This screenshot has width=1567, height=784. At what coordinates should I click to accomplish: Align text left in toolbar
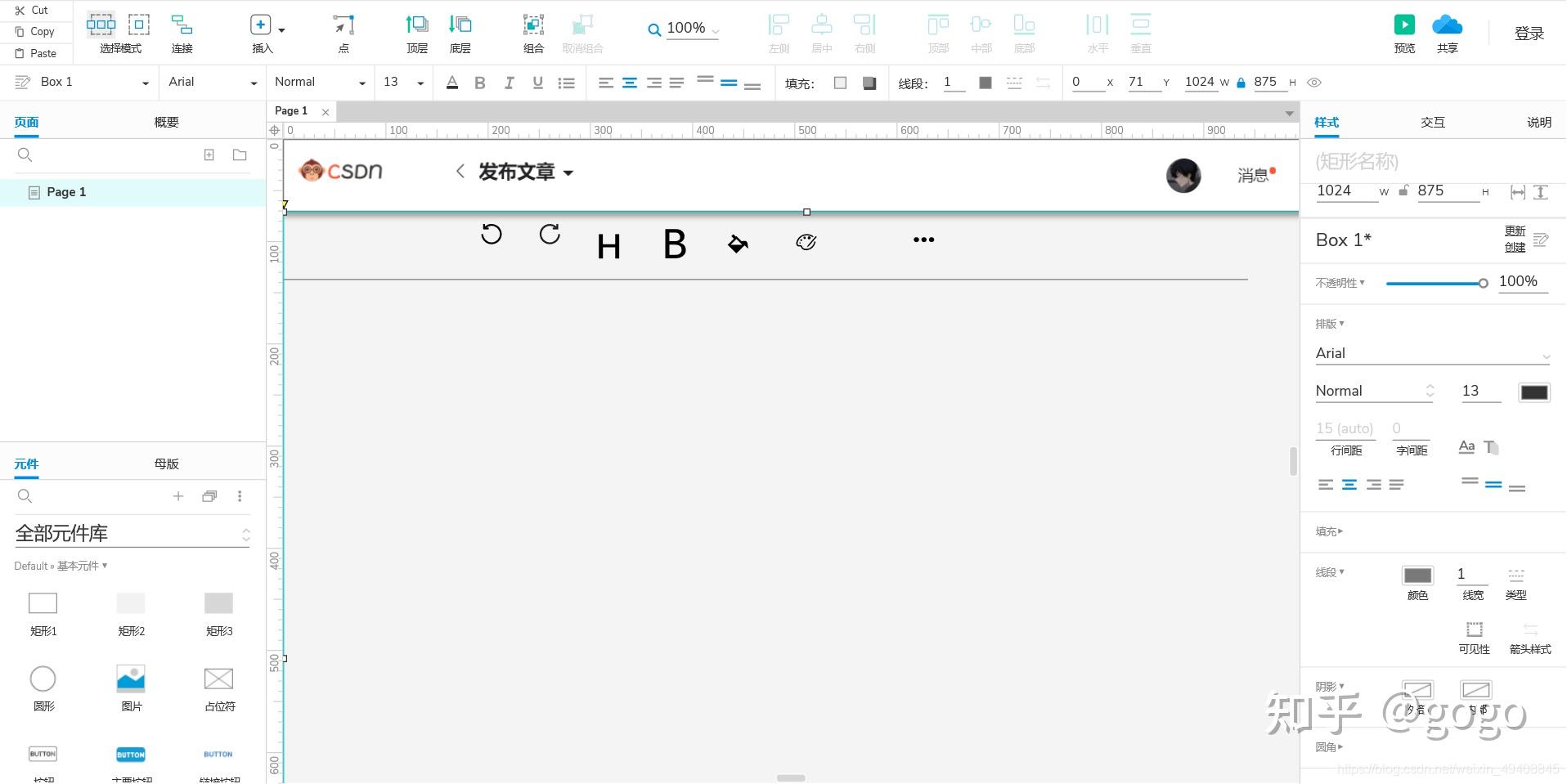click(x=606, y=83)
